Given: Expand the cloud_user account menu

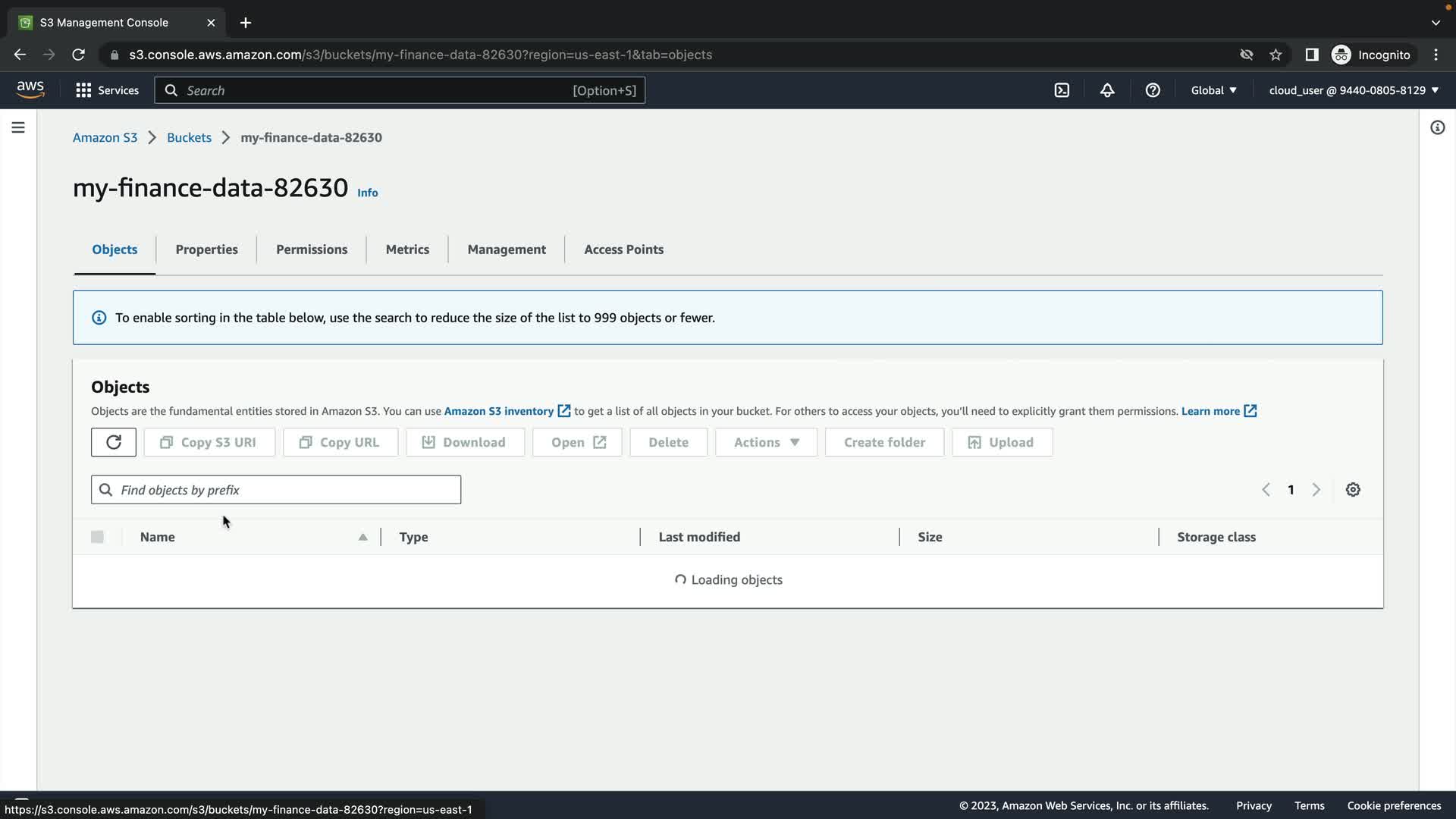Looking at the screenshot, I should tap(1354, 90).
